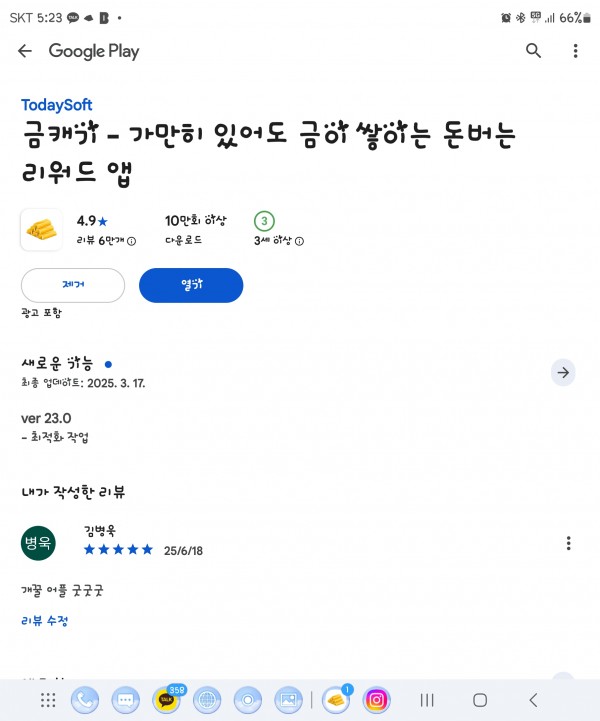Tap the 3 age rating badge

click(264, 221)
